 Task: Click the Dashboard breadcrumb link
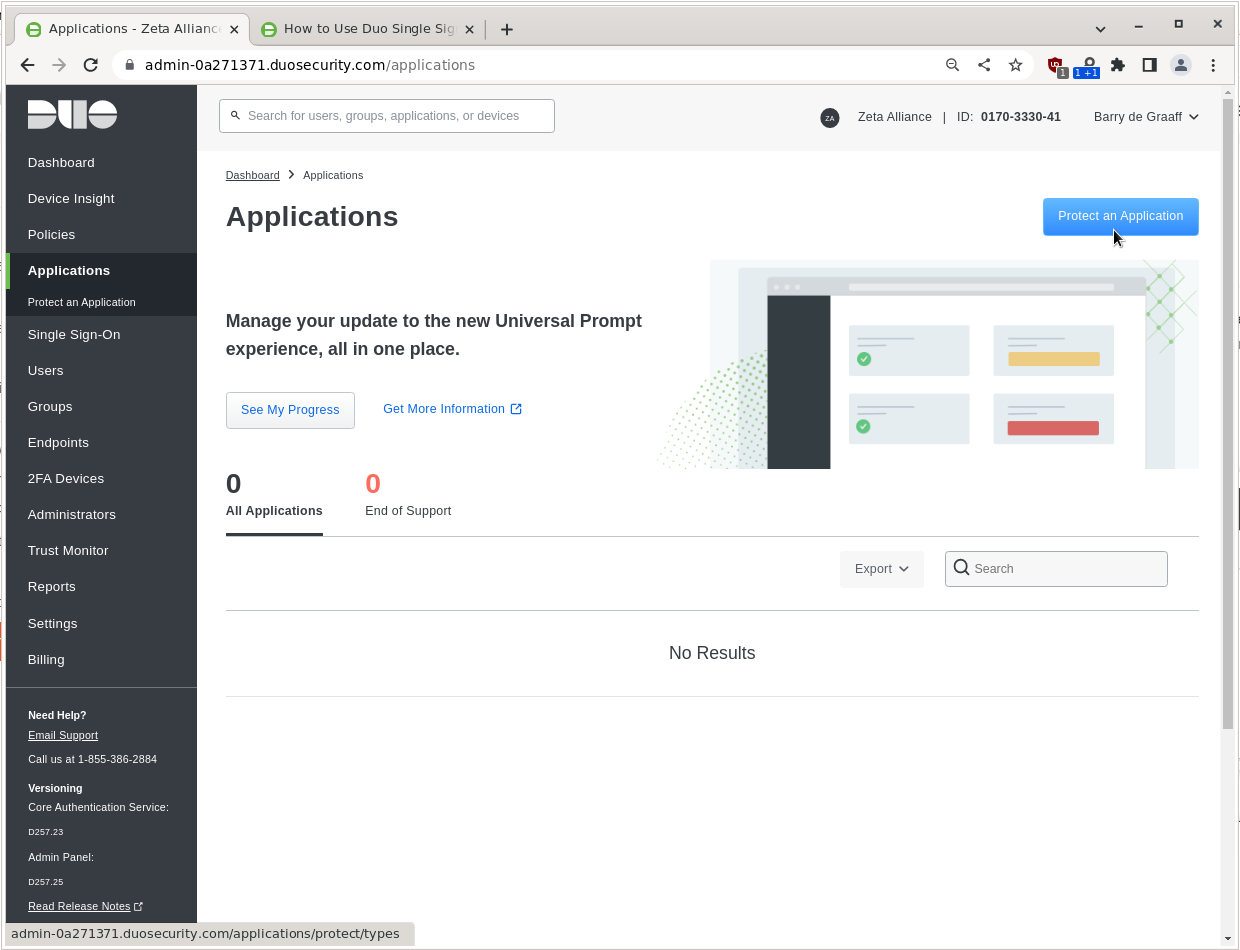pos(253,175)
